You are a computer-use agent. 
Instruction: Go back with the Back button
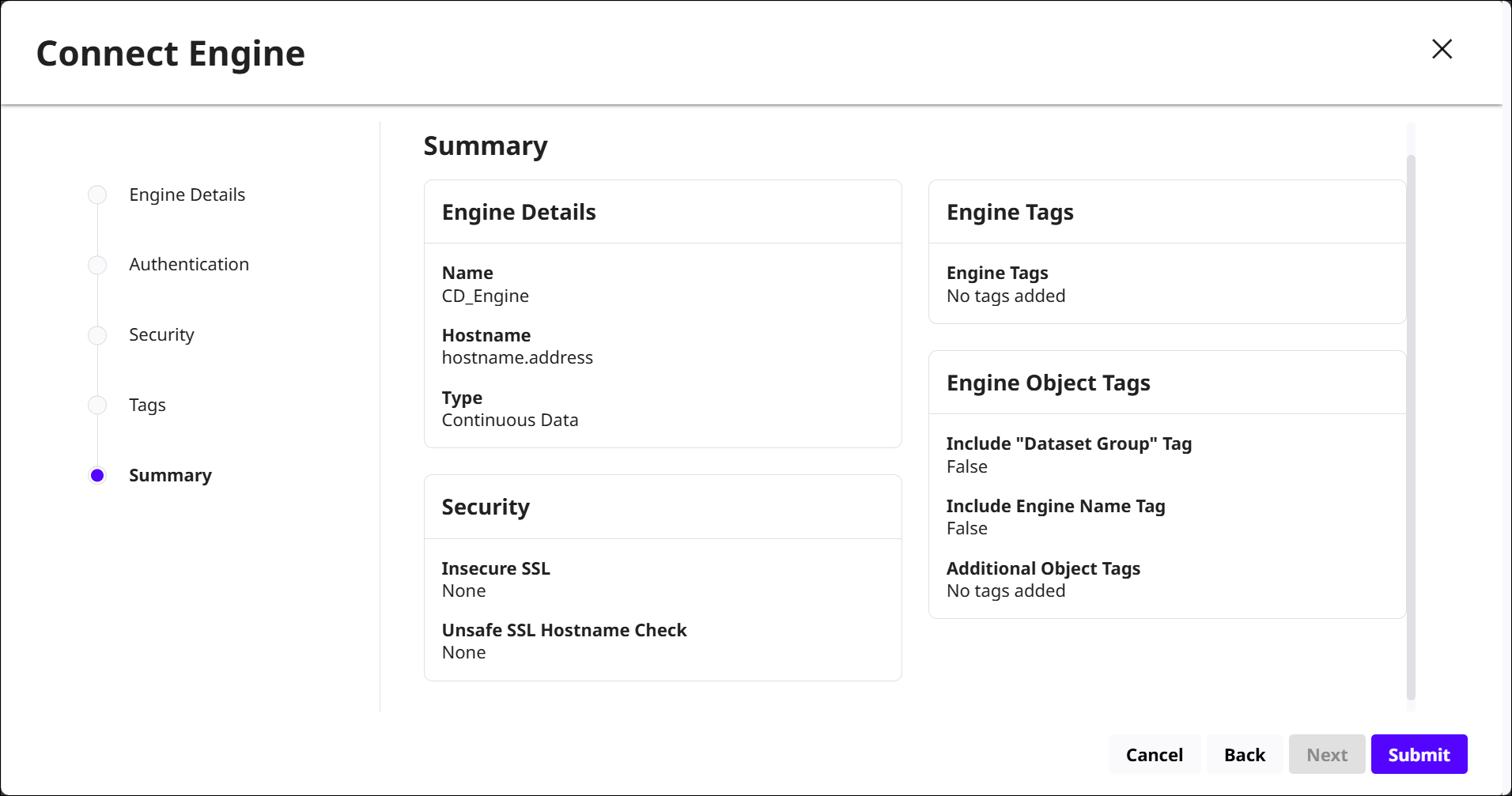click(1244, 755)
